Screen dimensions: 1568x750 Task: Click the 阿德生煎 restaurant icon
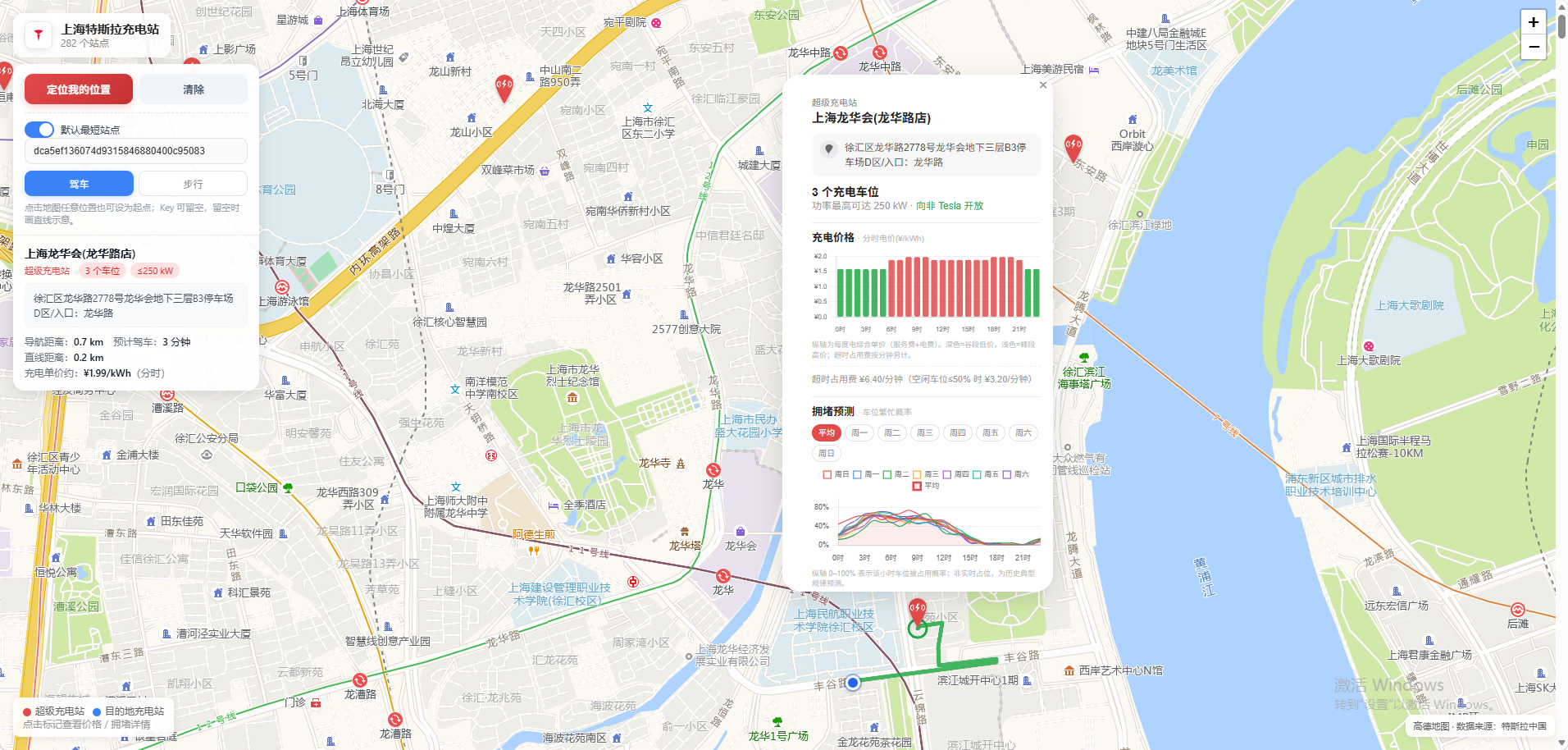pyautogui.click(x=534, y=550)
